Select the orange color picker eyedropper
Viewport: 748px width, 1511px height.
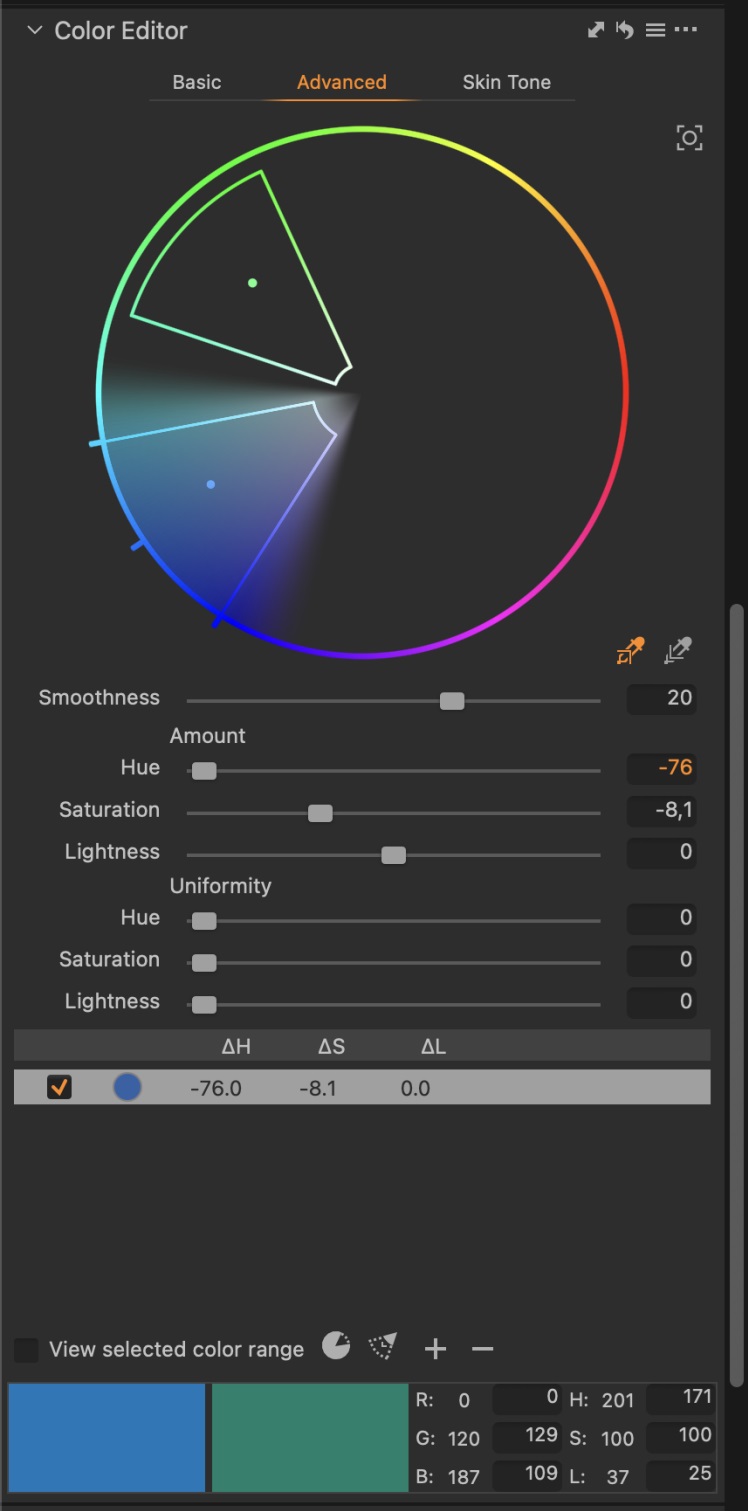[x=631, y=651]
